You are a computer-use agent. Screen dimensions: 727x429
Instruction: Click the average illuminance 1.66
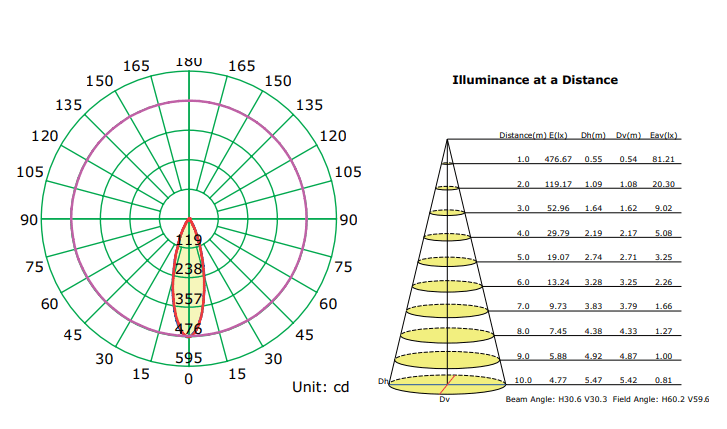point(663,306)
